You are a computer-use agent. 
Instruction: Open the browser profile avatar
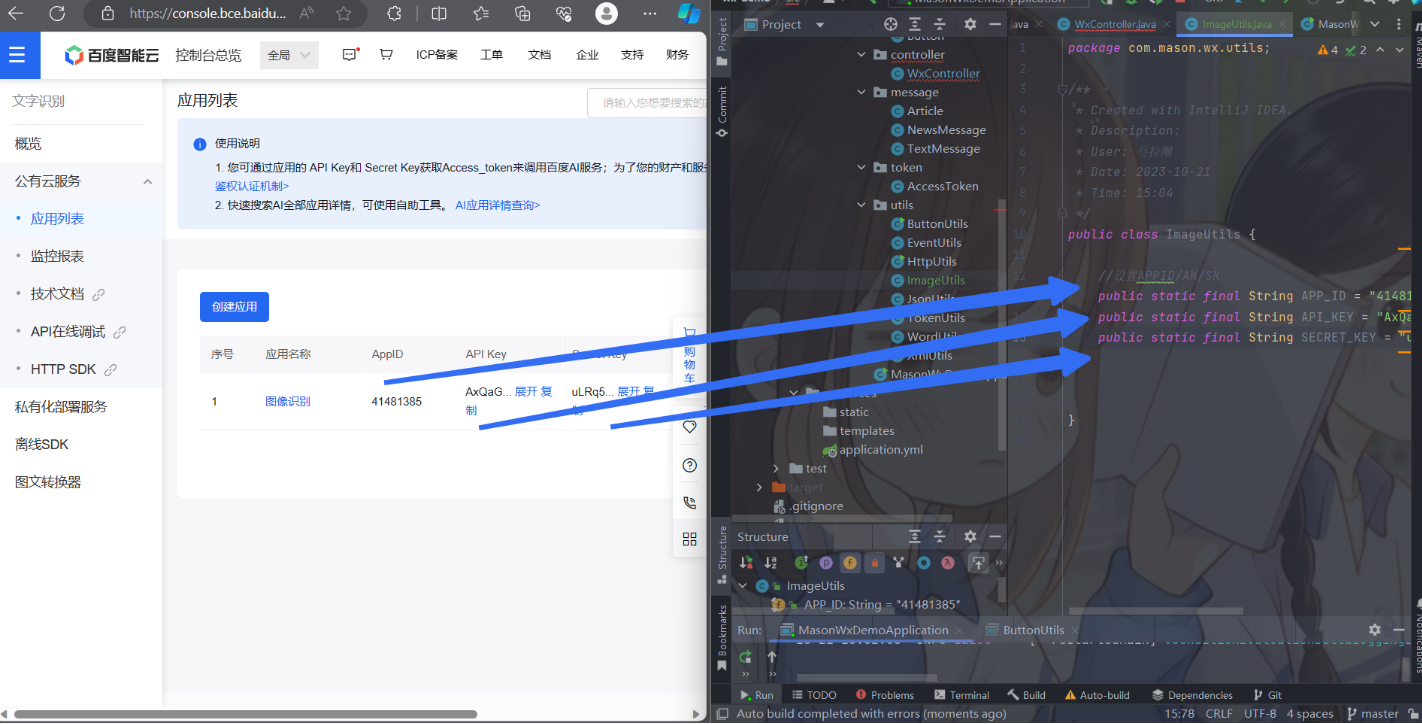[606, 14]
